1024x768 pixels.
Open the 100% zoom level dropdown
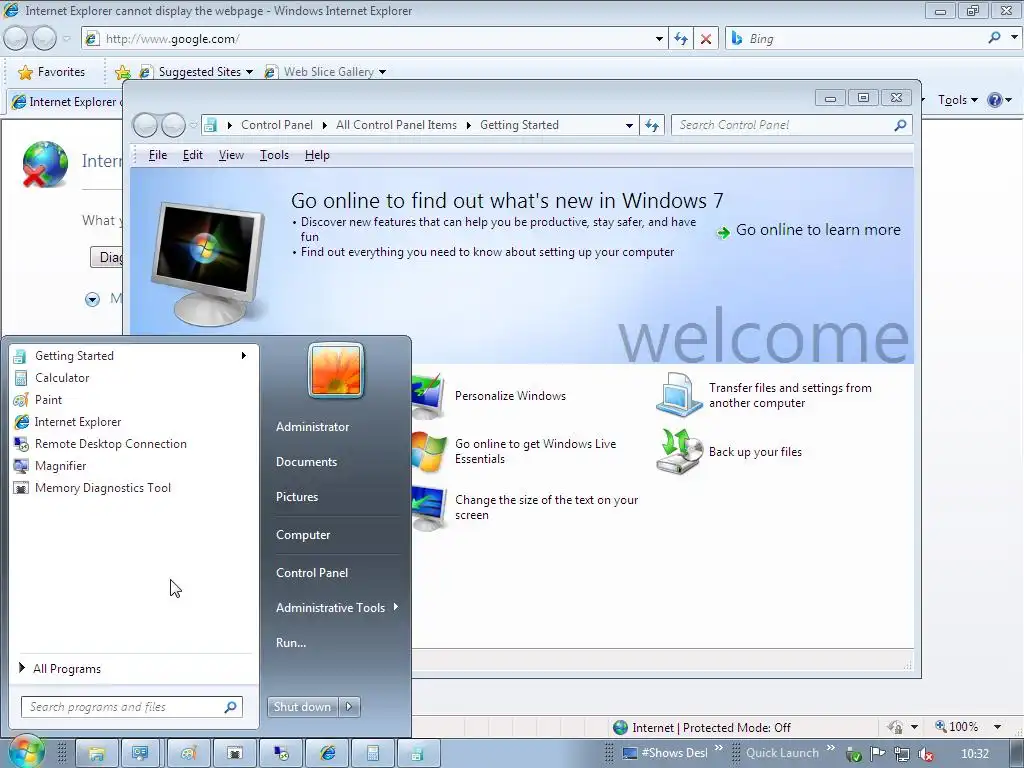tap(997, 727)
